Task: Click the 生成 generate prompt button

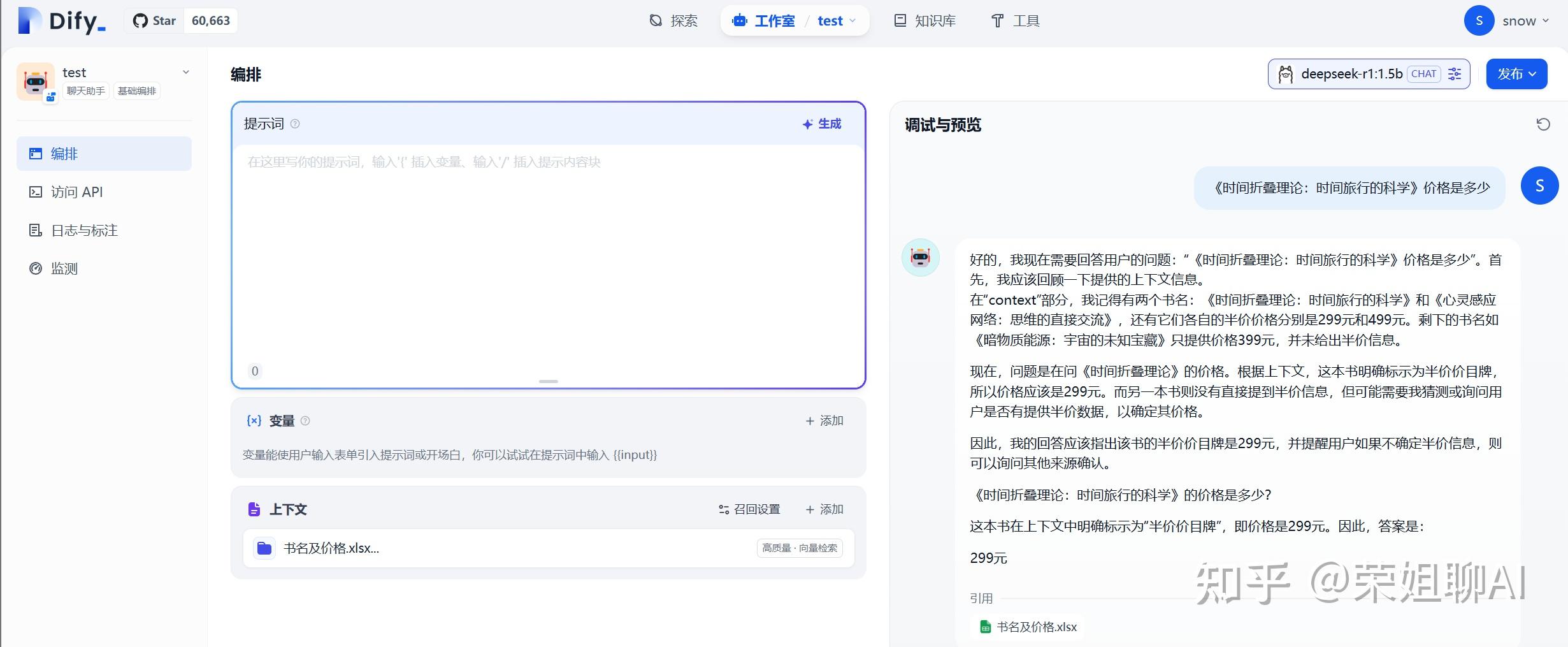Action: (821, 124)
